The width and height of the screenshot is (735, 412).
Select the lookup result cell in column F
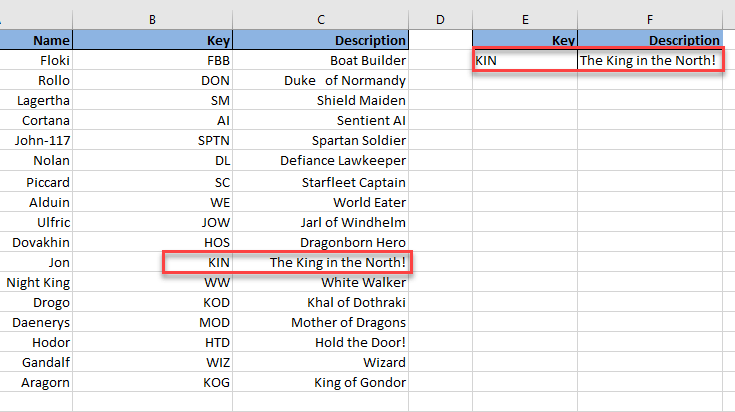[650, 61]
